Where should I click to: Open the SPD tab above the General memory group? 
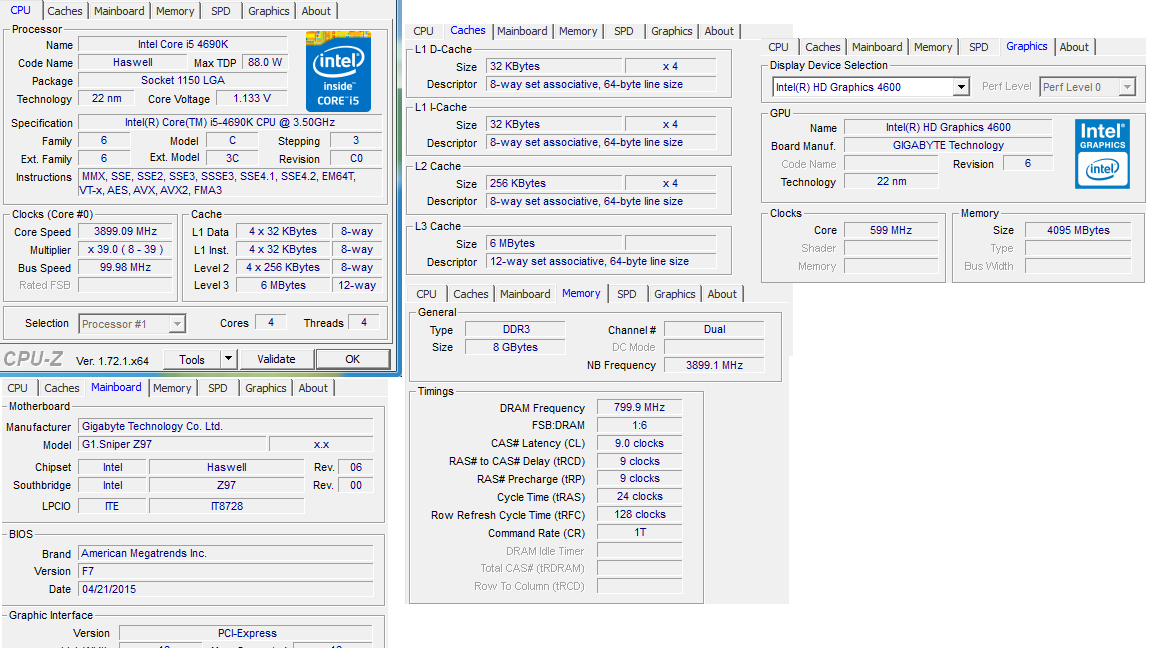626,294
